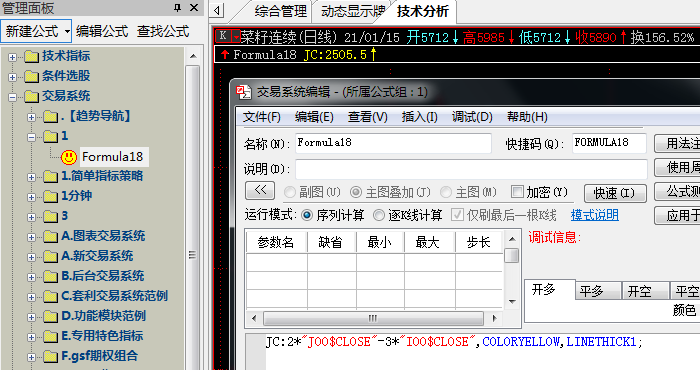
Task: Click the 技术指标 folder icon
Action: pos(31,56)
